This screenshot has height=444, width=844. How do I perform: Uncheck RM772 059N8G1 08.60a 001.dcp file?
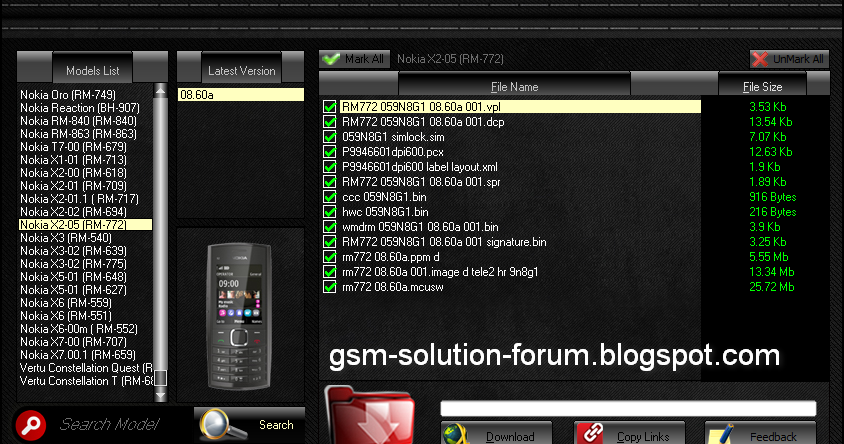(329, 122)
